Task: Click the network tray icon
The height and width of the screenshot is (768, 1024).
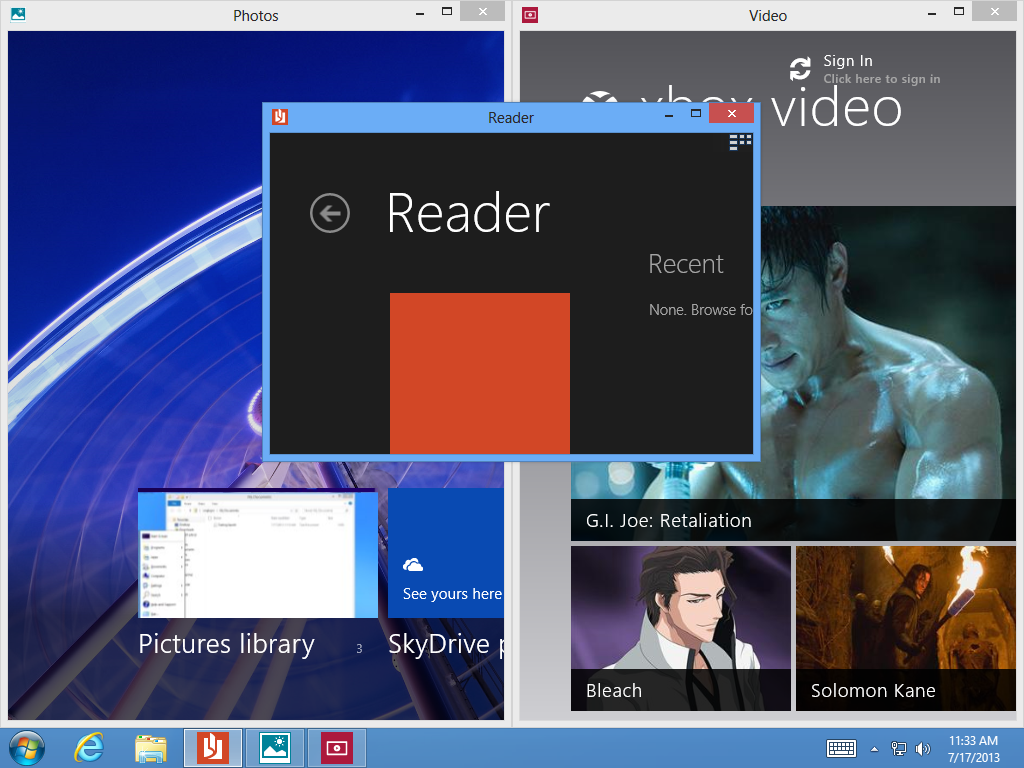Action: (x=899, y=749)
